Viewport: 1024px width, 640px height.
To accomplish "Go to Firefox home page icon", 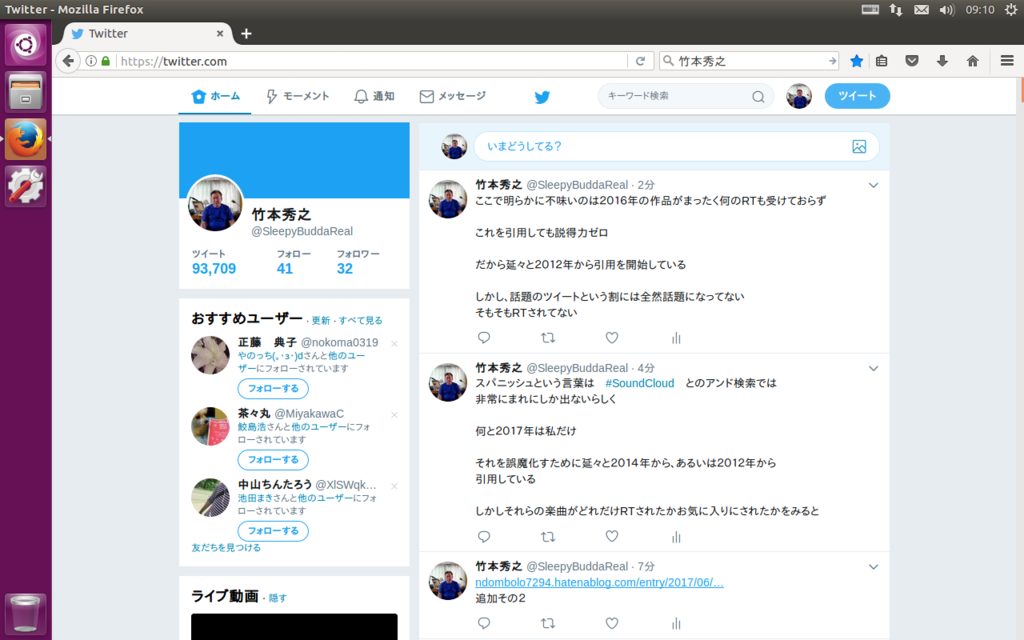I will (972, 61).
